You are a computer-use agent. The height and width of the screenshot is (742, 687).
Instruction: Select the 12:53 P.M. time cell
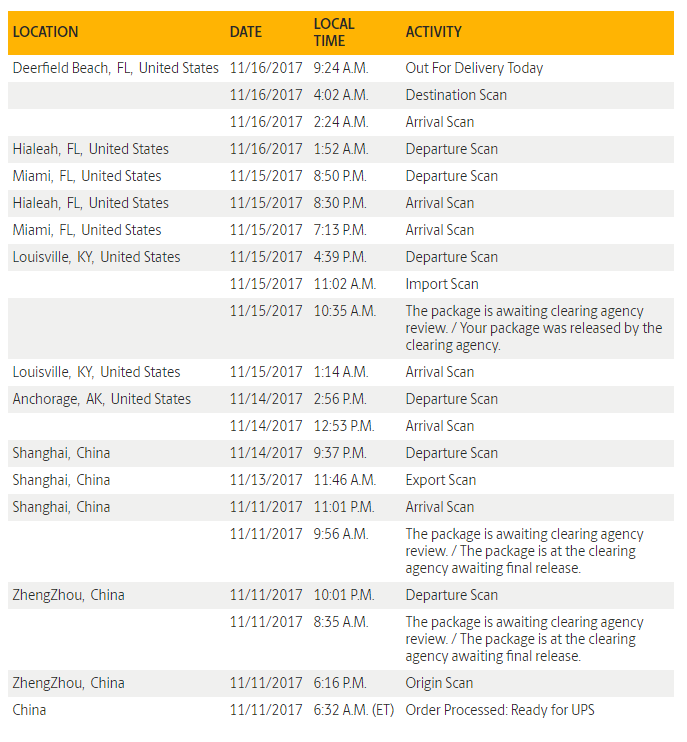pos(343,426)
